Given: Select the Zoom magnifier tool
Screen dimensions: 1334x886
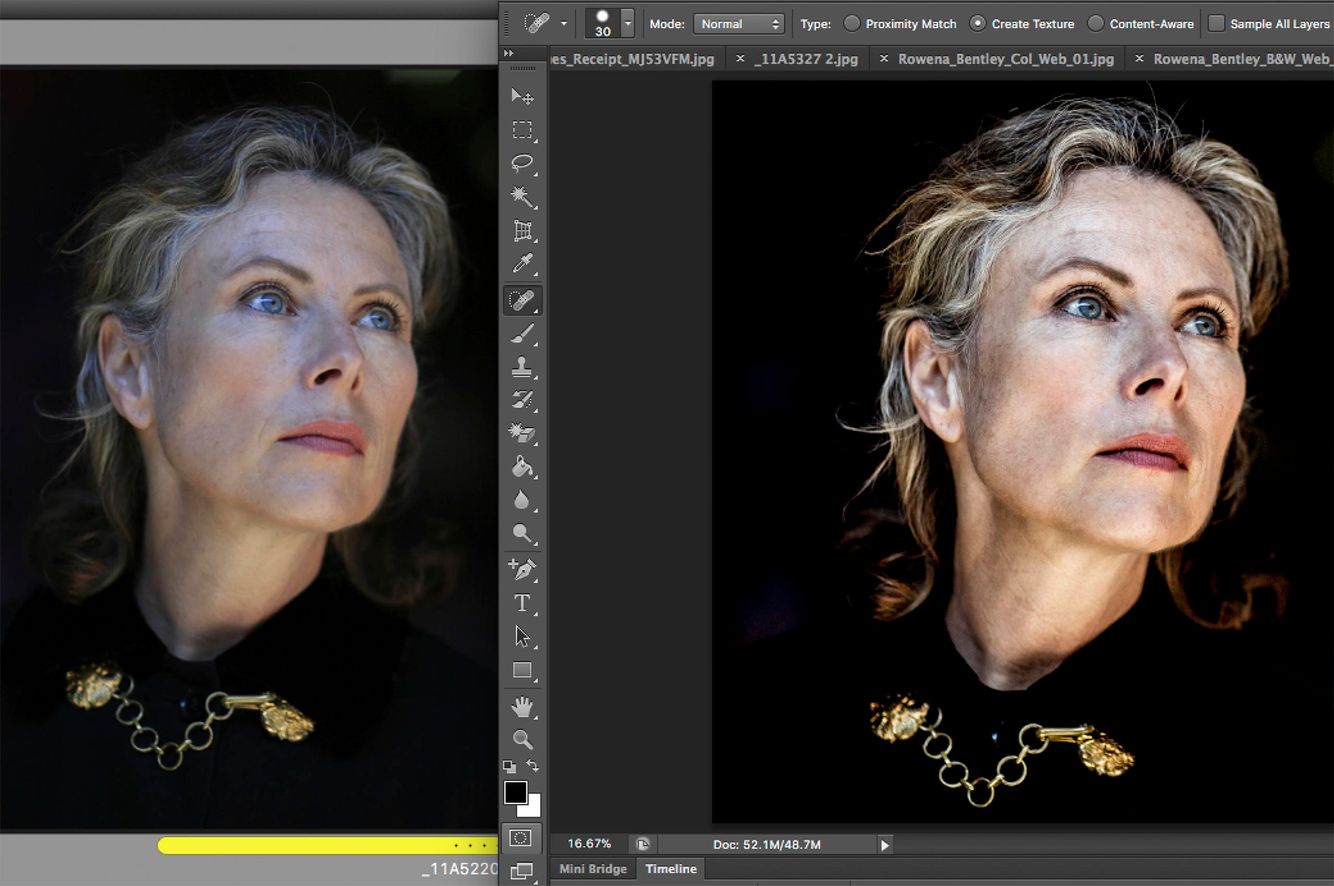Looking at the screenshot, I should 522,740.
